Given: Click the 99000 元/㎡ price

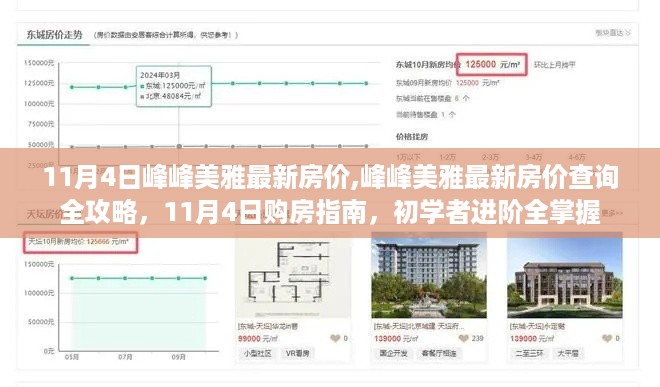Looking at the screenshot, I should point(258,339).
